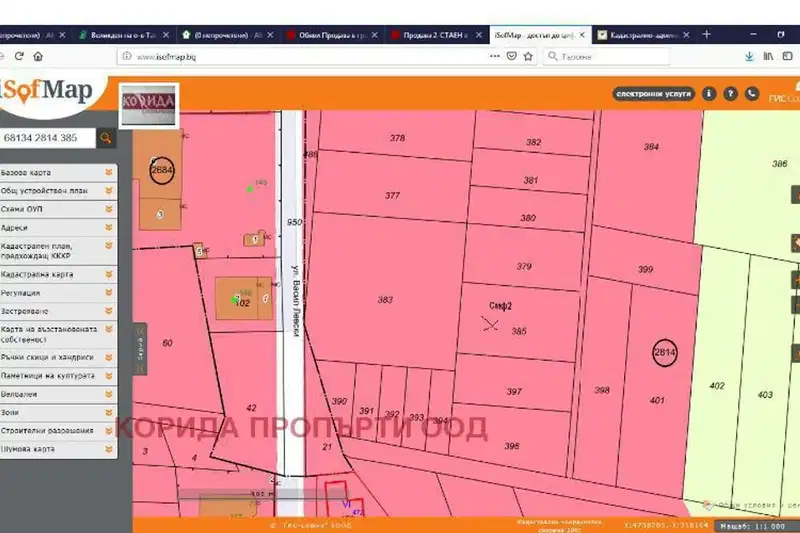Open the Шумова карта layer entry

[x=58, y=449]
